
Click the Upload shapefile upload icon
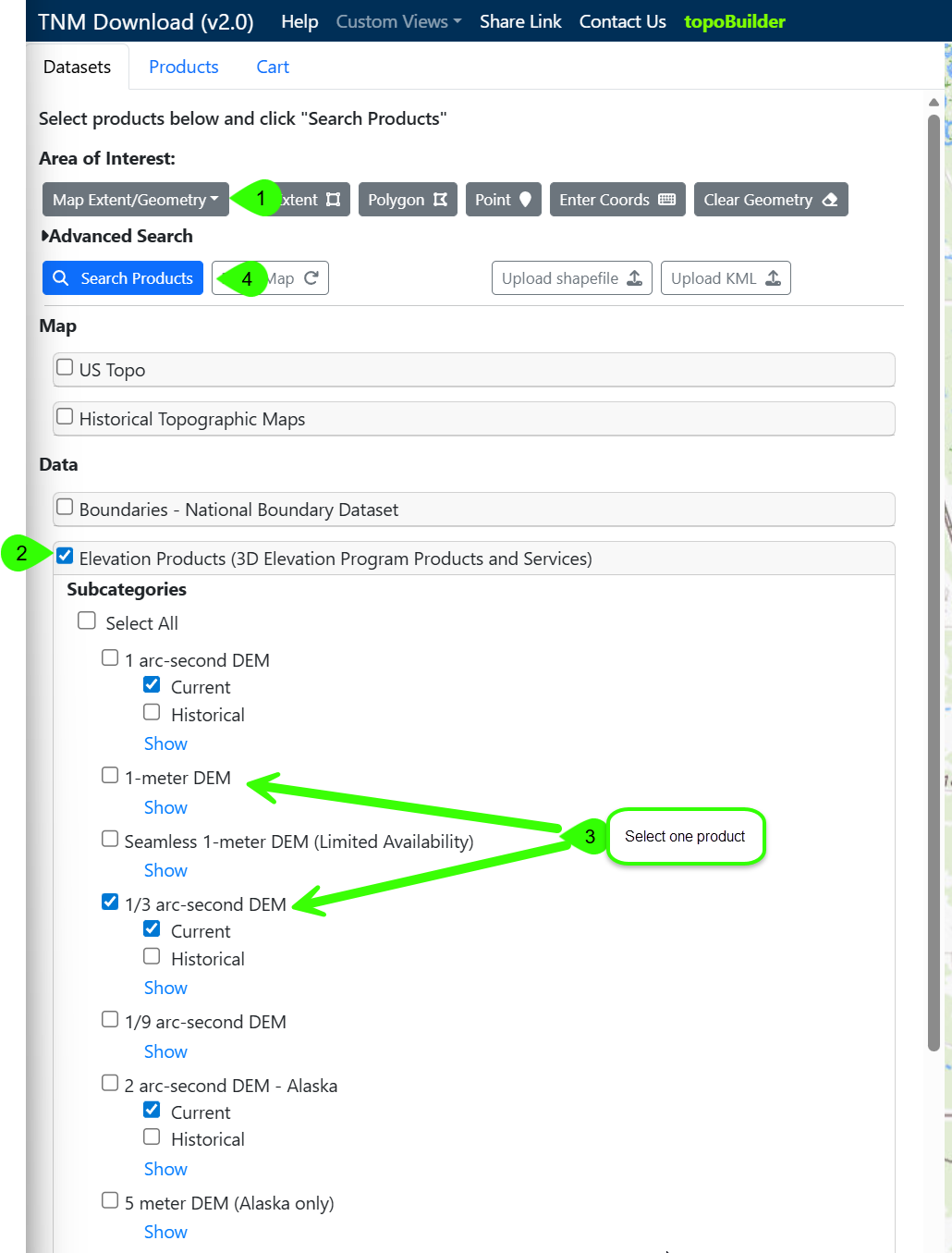634,278
